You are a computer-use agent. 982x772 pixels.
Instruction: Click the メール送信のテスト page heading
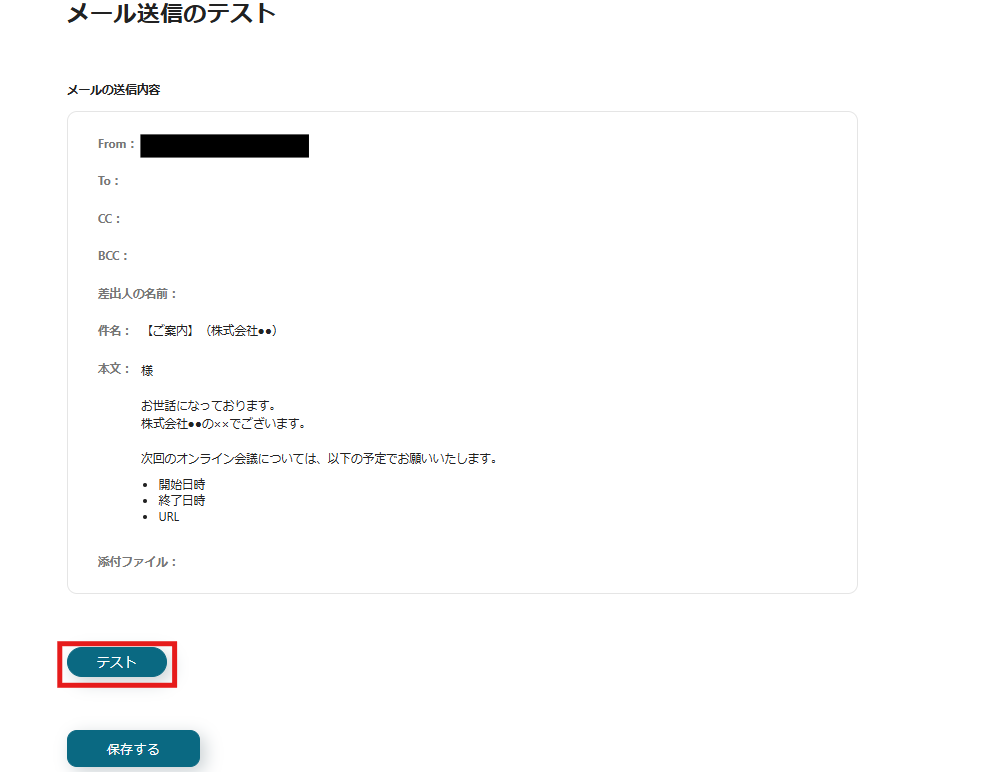(x=172, y=13)
